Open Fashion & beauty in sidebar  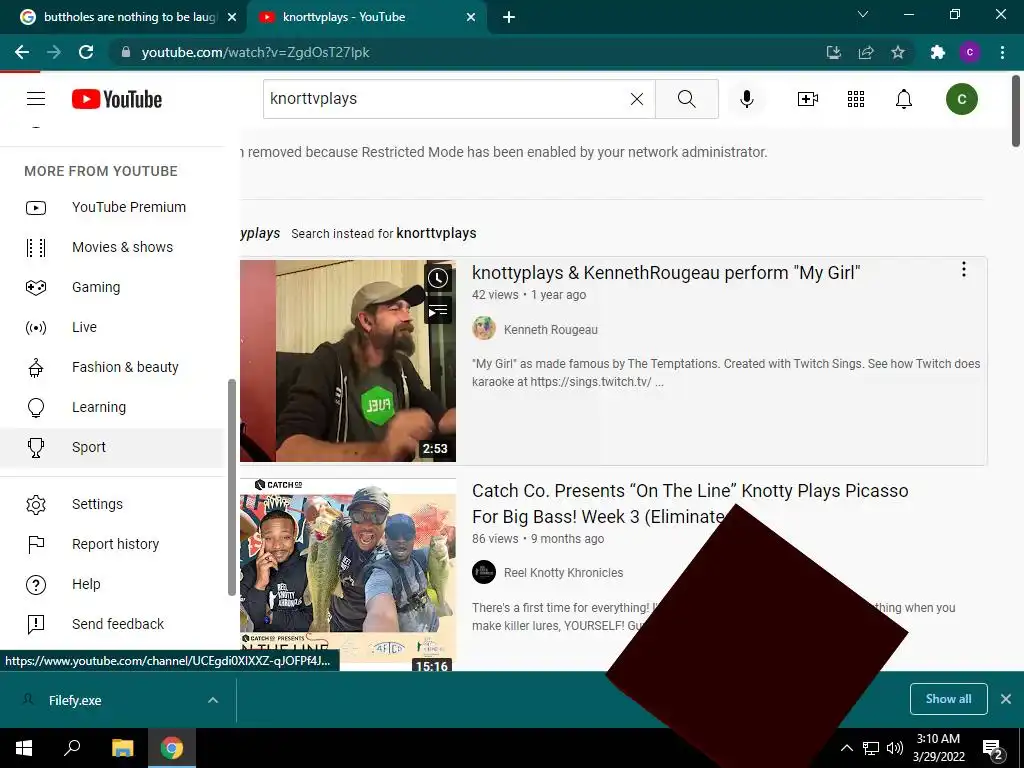click(111, 367)
